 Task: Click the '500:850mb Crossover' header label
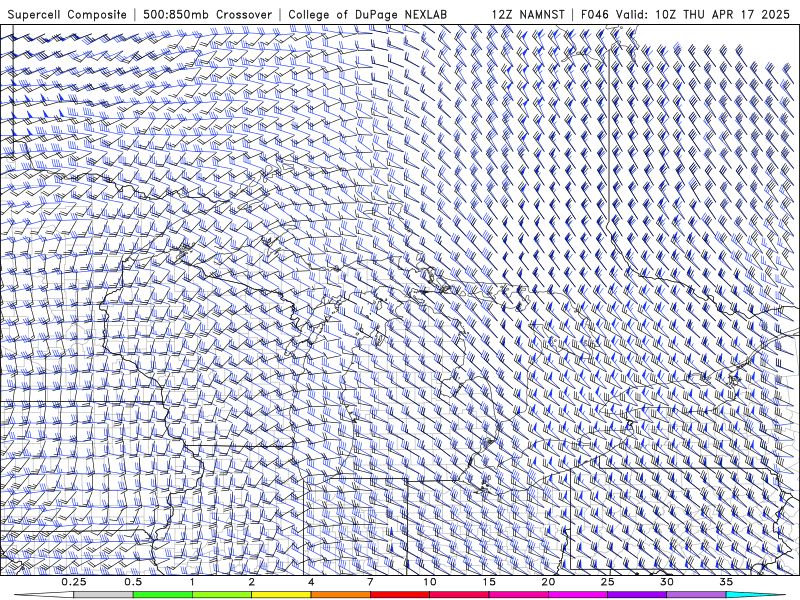pyautogui.click(x=208, y=15)
